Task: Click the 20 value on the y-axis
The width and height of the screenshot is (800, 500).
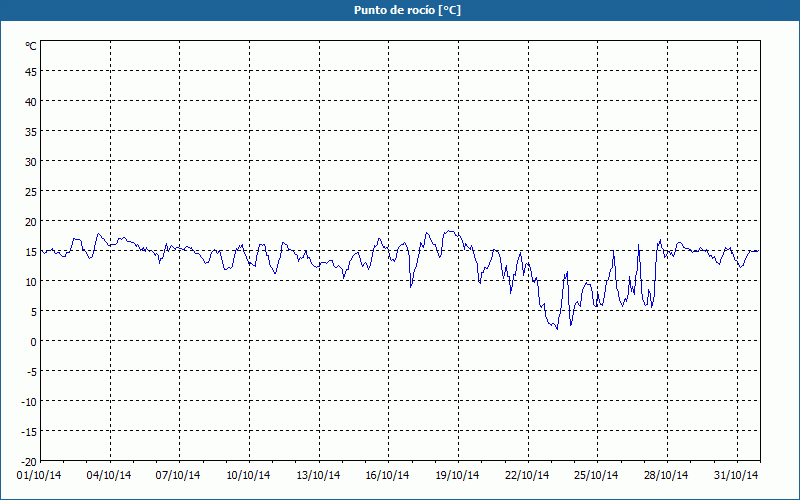Action: pos(31,222)
